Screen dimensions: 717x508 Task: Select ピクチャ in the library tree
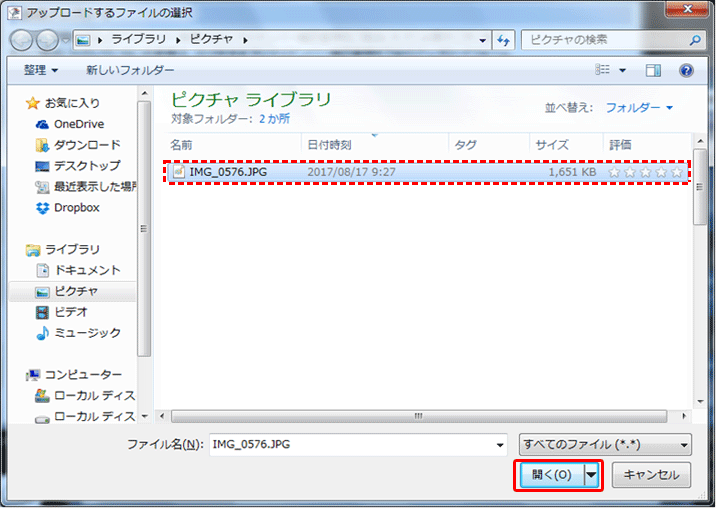tap(72, 292)
